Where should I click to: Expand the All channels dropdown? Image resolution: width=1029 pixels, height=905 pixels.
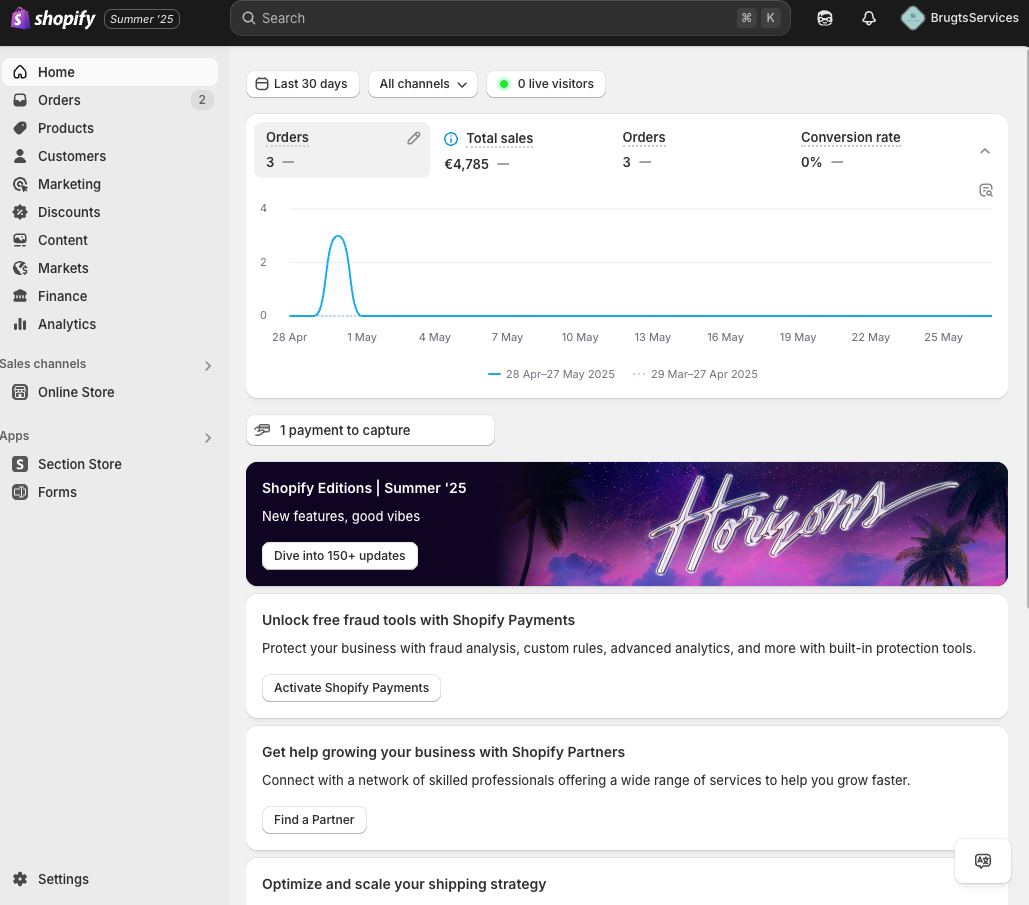coord(423,84)
